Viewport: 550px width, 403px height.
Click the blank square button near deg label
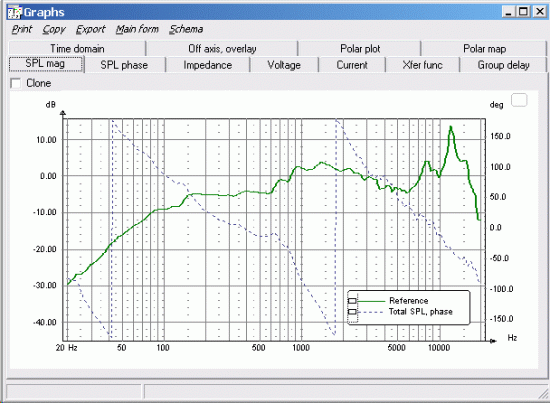519,100
